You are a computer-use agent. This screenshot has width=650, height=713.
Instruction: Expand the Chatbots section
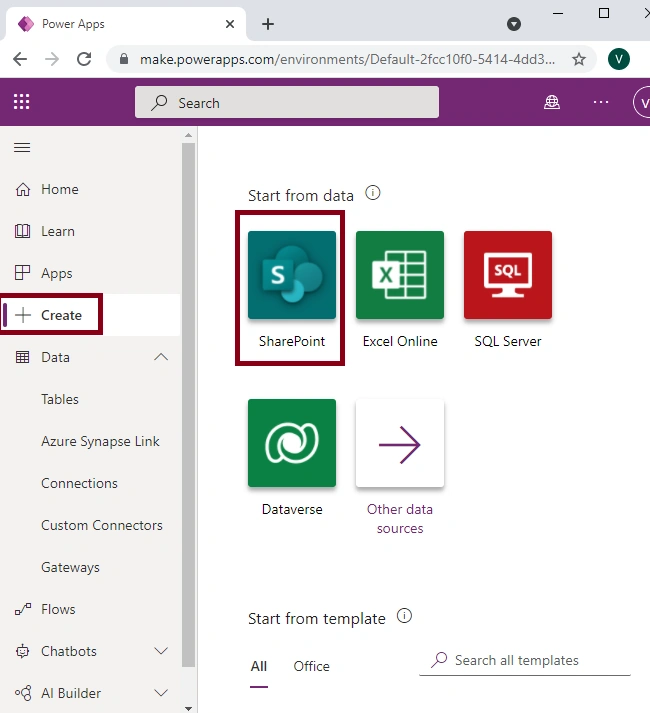(x=161, y=651)
